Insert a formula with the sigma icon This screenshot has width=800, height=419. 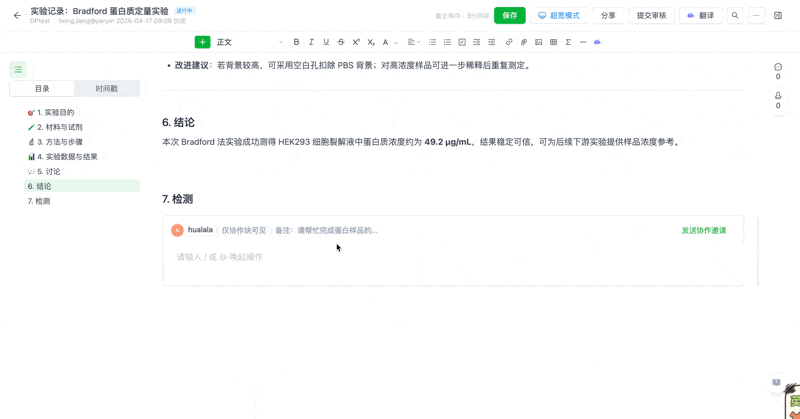(x=568, y=42)
